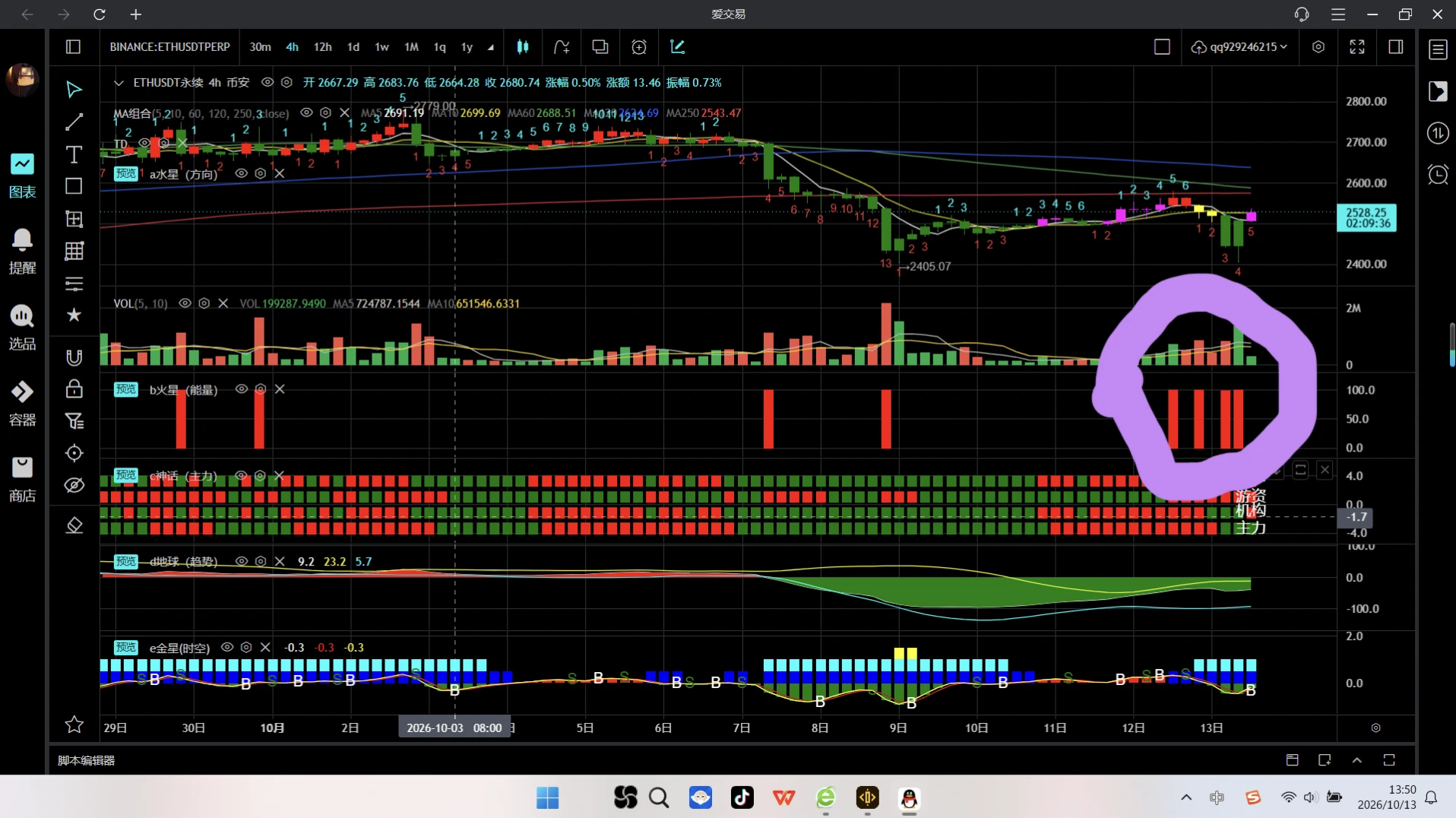Open the qq929246215 account dropdown
Screen dimensions: 1456x818
1240,47
